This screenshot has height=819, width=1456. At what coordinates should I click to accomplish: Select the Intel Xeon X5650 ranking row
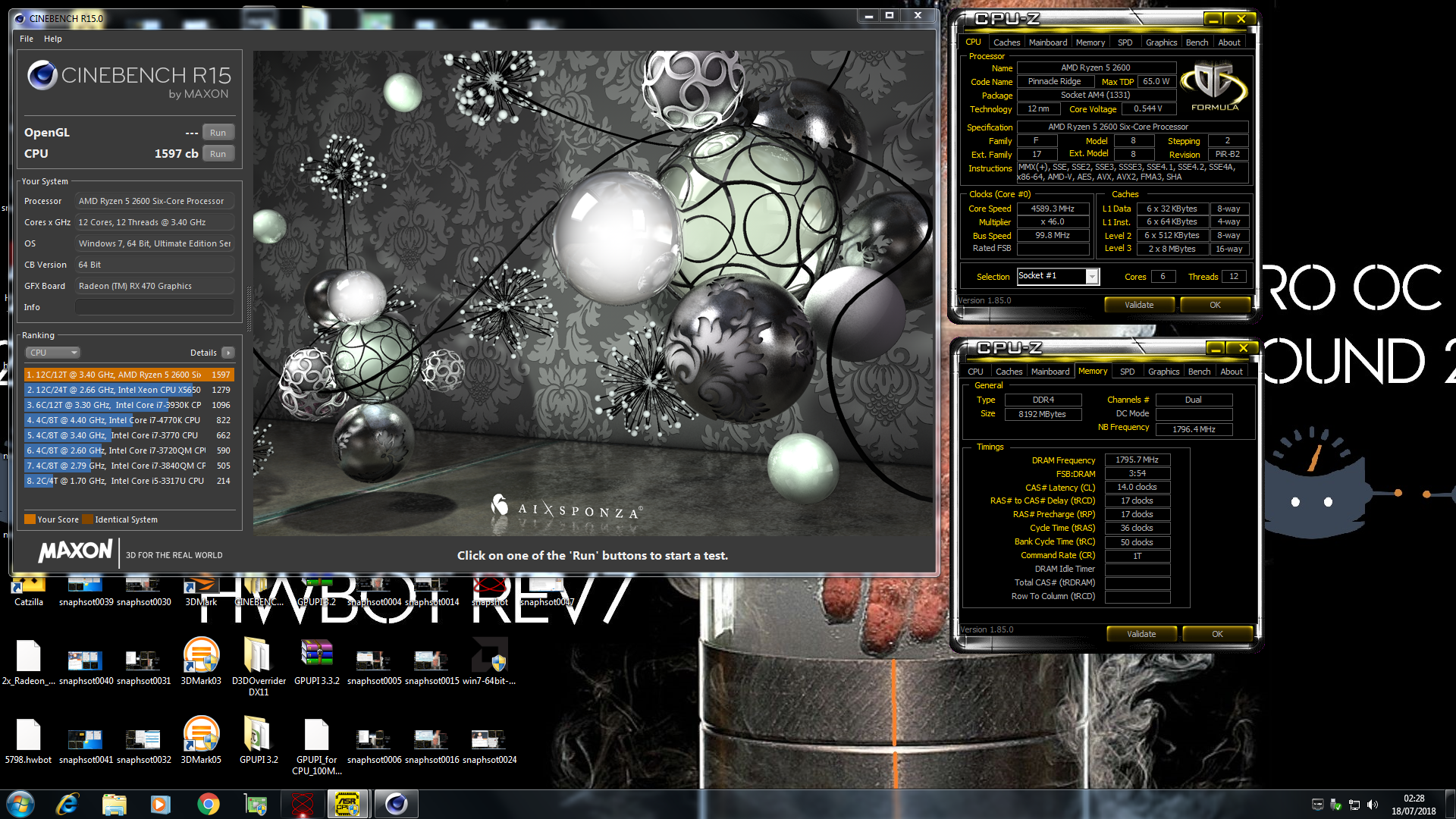[x=129, y=390]
